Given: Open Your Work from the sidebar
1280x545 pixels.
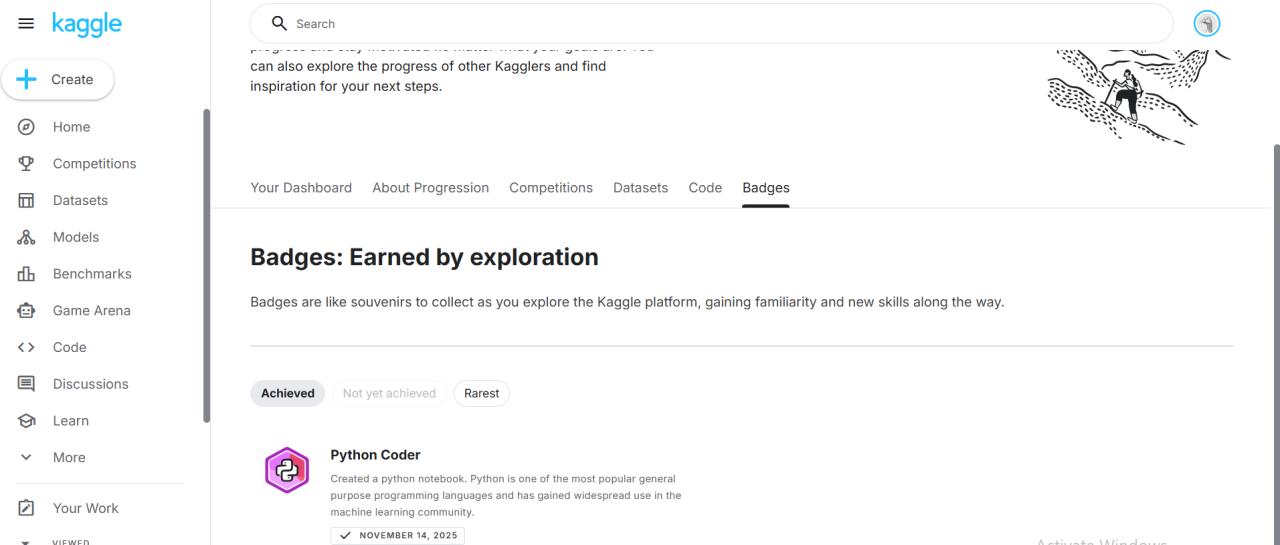Looking at the screenshot, I should (x=85, y=508).
